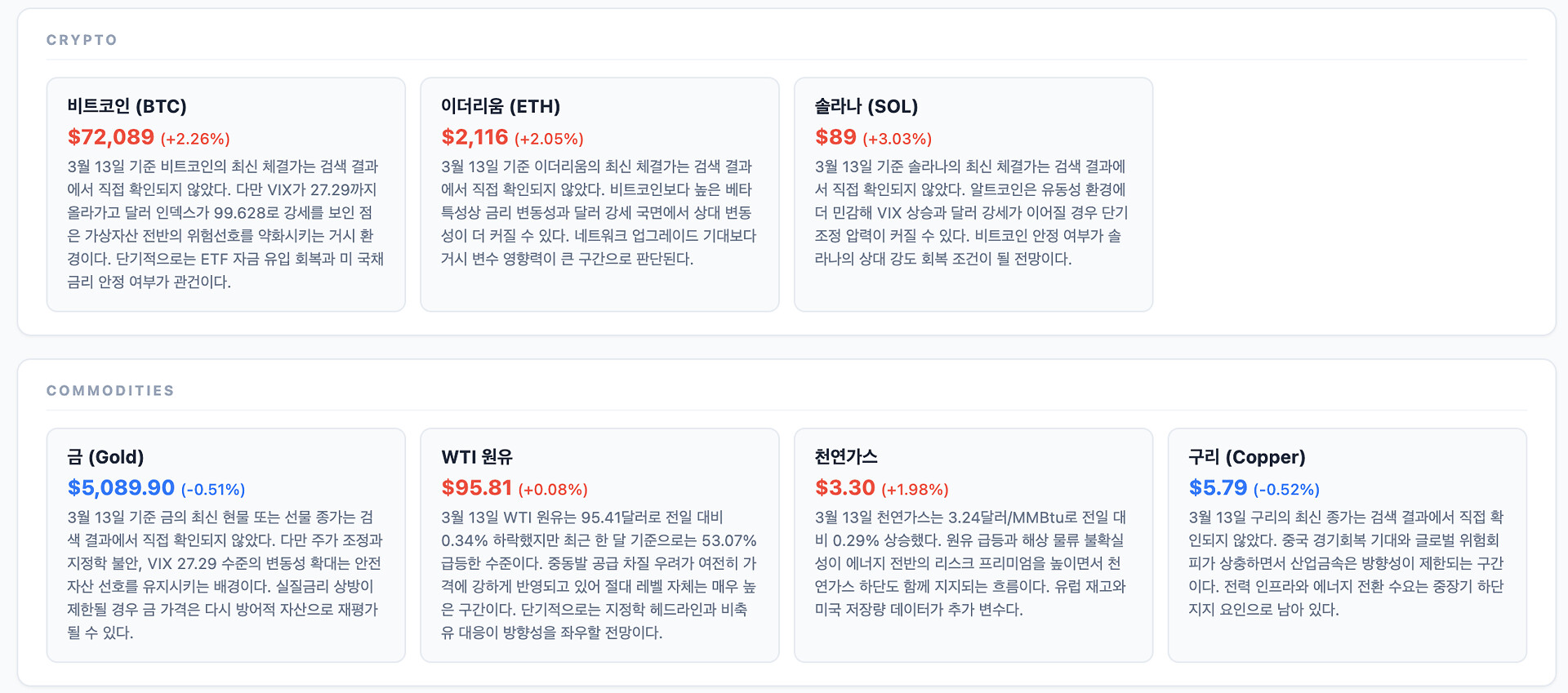Click the Gold price $5,089.90
The height and width of the screenshot is (693, 1568).
[121, 488]
